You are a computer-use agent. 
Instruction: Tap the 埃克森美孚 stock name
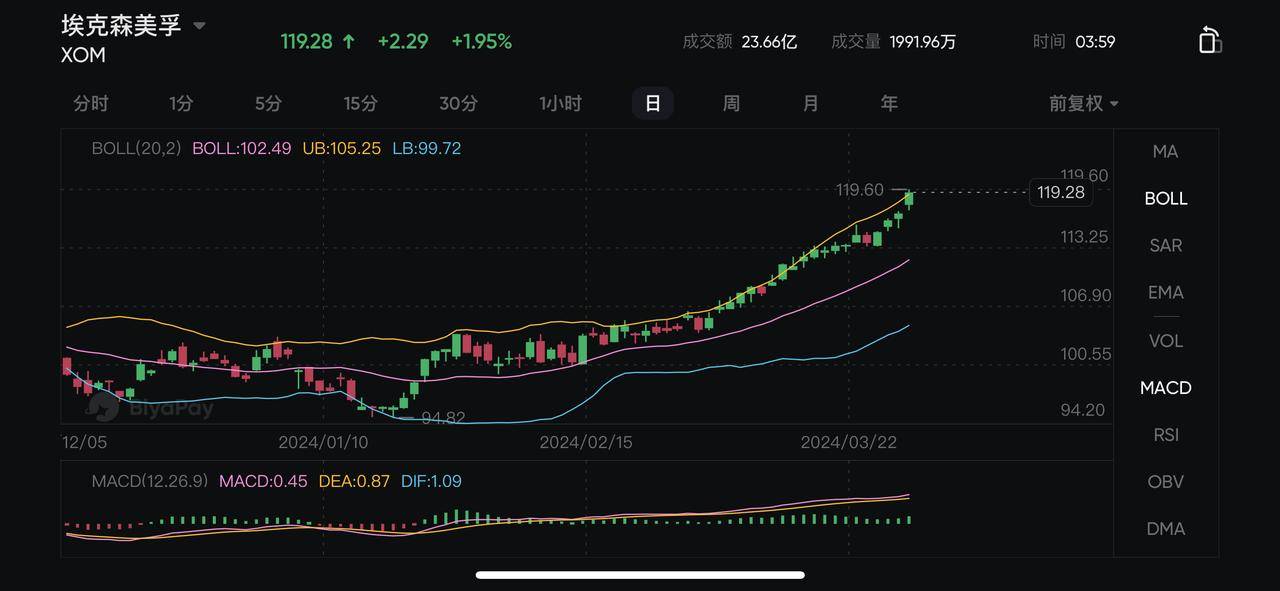121,25
